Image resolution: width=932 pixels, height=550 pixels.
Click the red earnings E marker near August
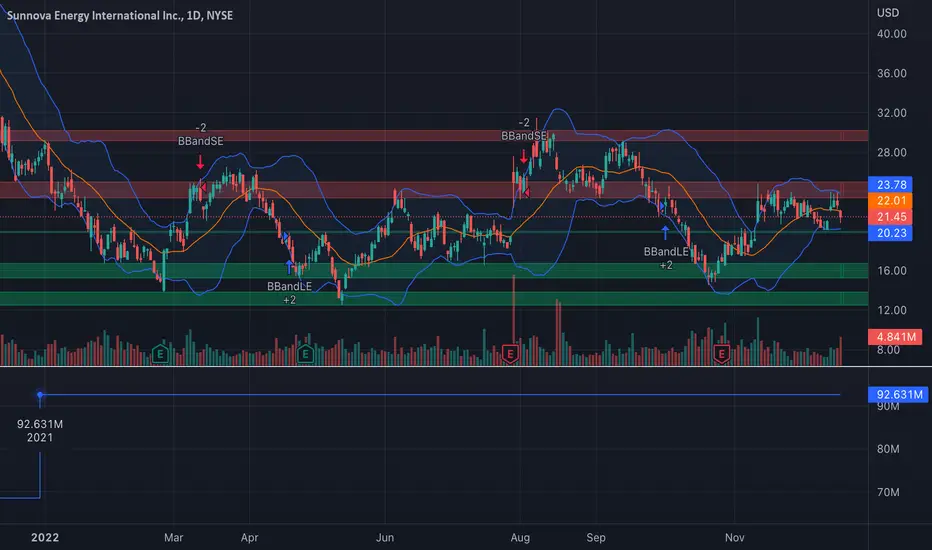pyautogui.click(x=510, y=354)
